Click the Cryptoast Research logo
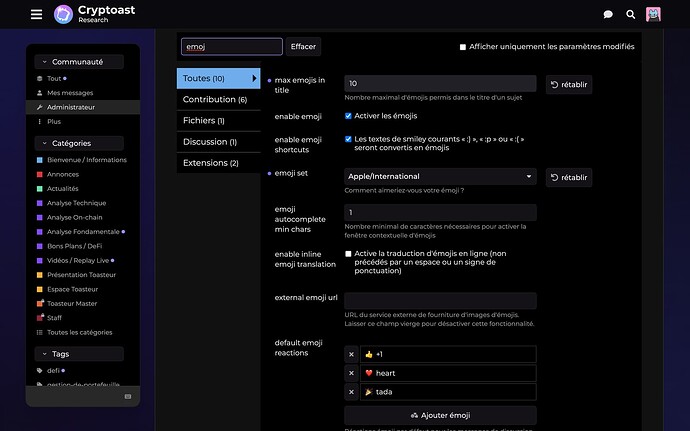The height and width of the screenshot is (431, 690). [x=95, y=15]
